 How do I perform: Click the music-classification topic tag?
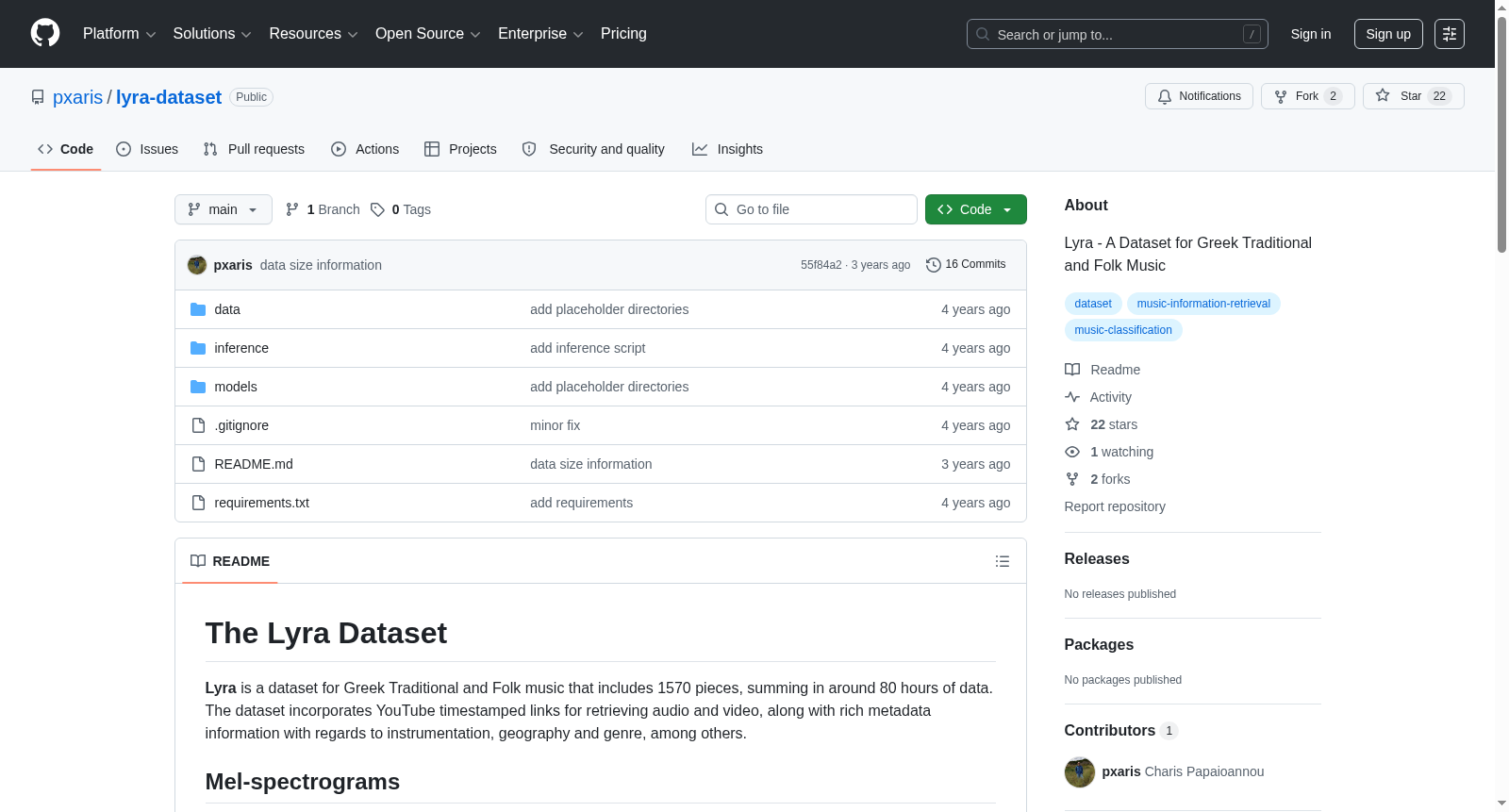(1123, 330)
